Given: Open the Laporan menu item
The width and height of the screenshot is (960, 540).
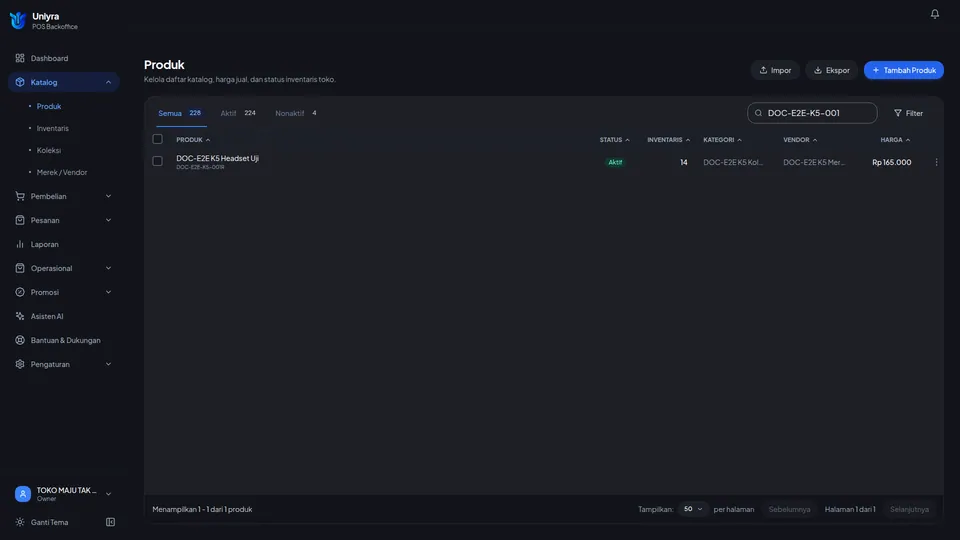Looking at the screenshot, I should [x=64, y=244].
